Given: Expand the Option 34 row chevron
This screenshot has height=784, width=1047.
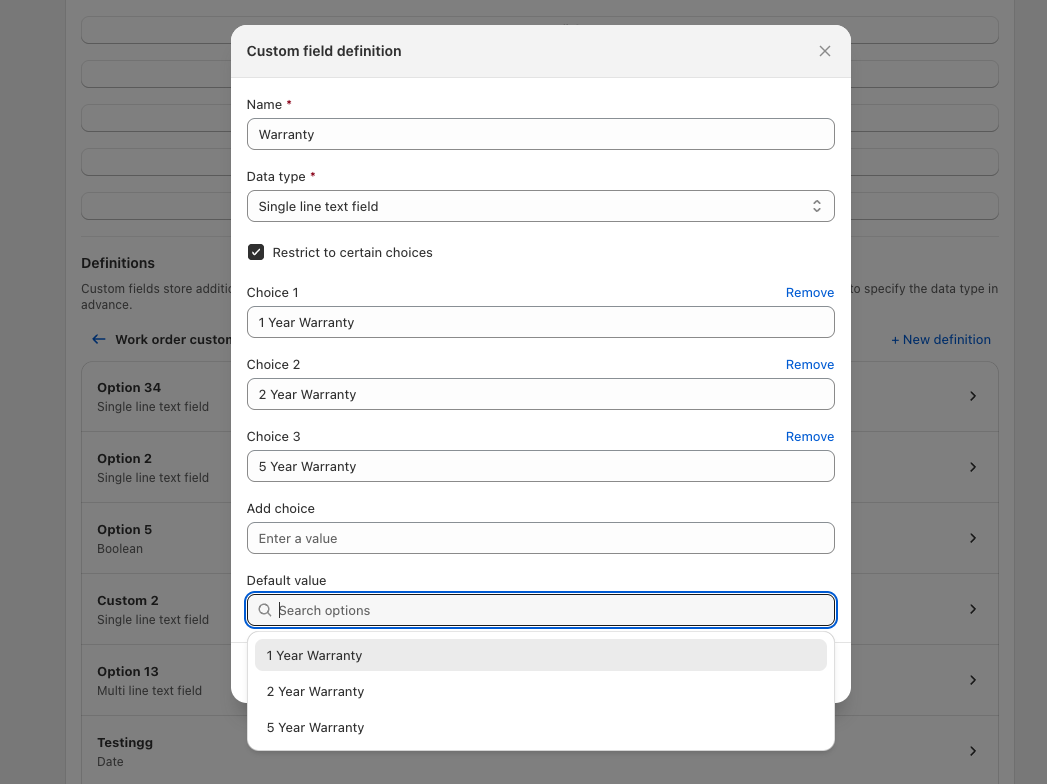Looking at the screenshot, I should tap(973, 396).
